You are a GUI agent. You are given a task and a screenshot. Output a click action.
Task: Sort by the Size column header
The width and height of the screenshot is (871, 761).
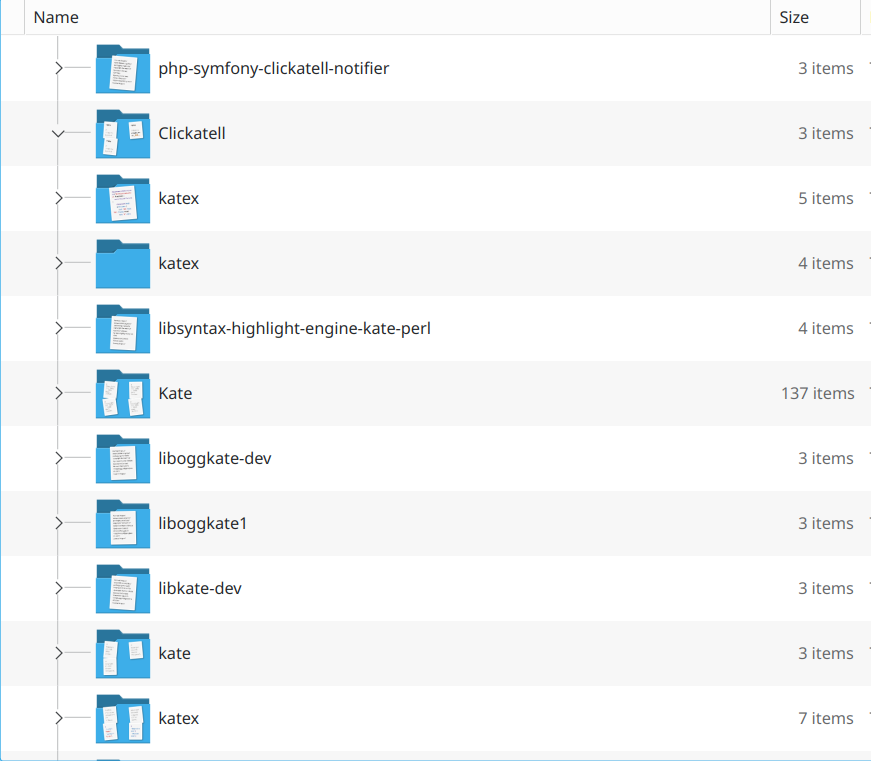pos(794,17)
